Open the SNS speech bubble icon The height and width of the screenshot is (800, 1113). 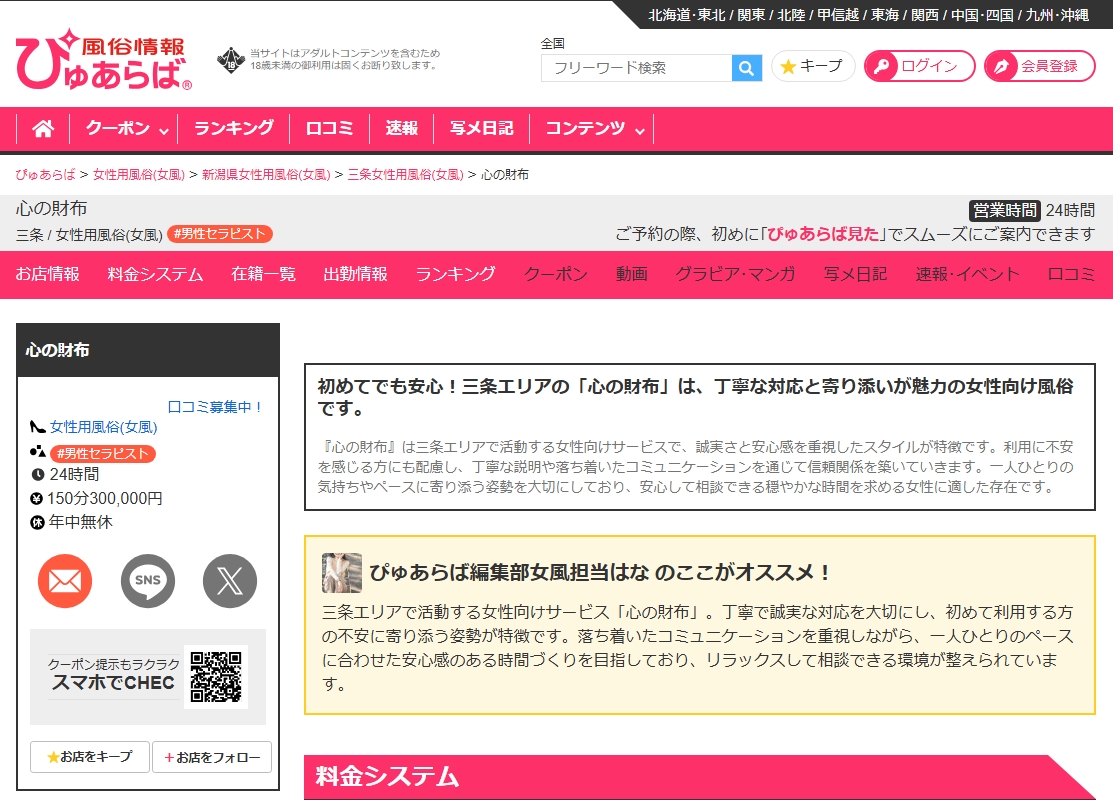pyautogui.click(x=148, y=581)
